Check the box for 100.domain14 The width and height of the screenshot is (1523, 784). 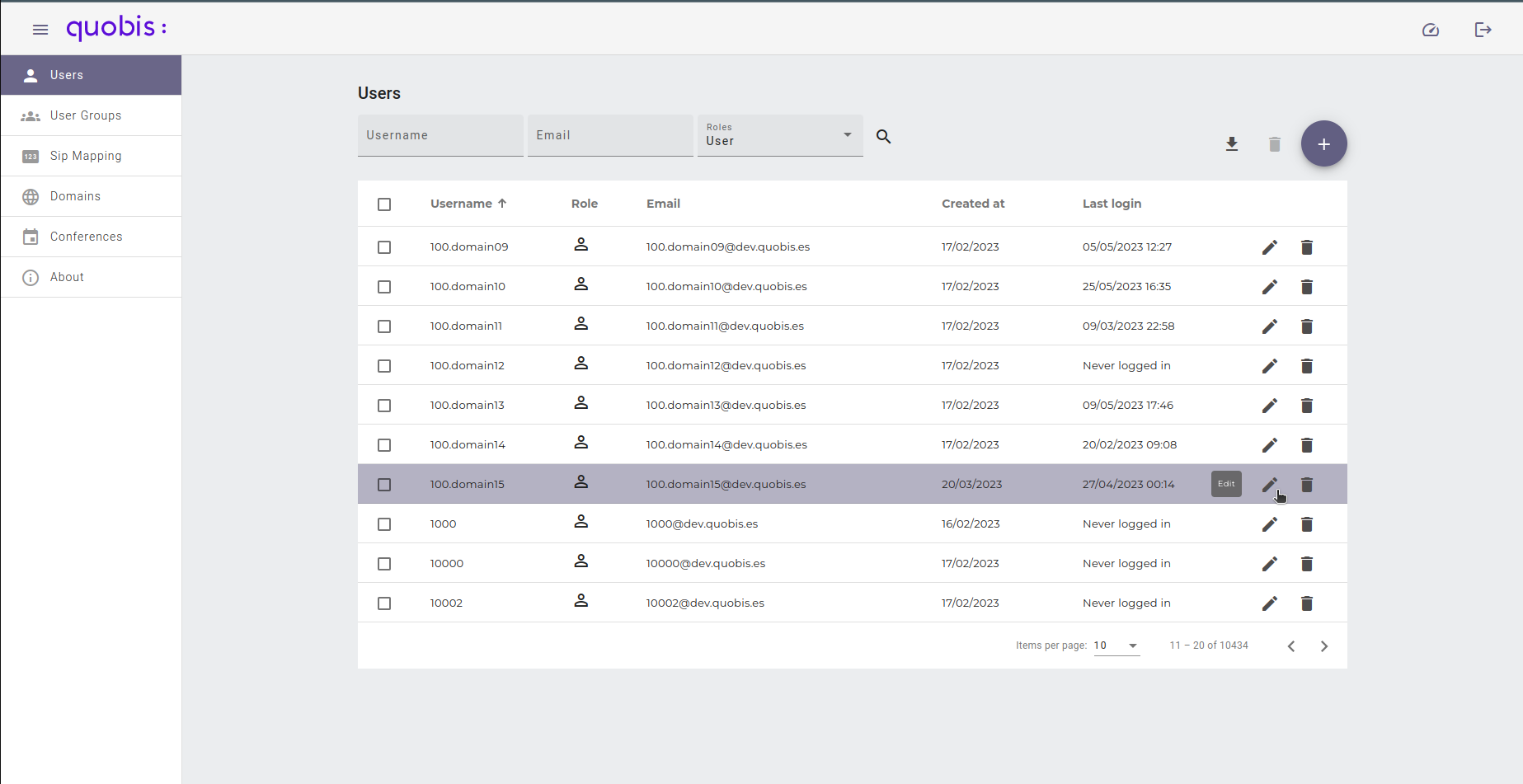[x=384, y=445]
